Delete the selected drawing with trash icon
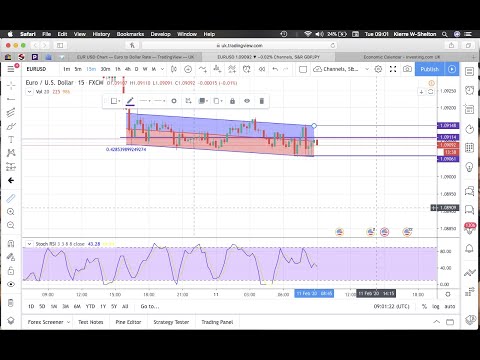 (262, 101)
